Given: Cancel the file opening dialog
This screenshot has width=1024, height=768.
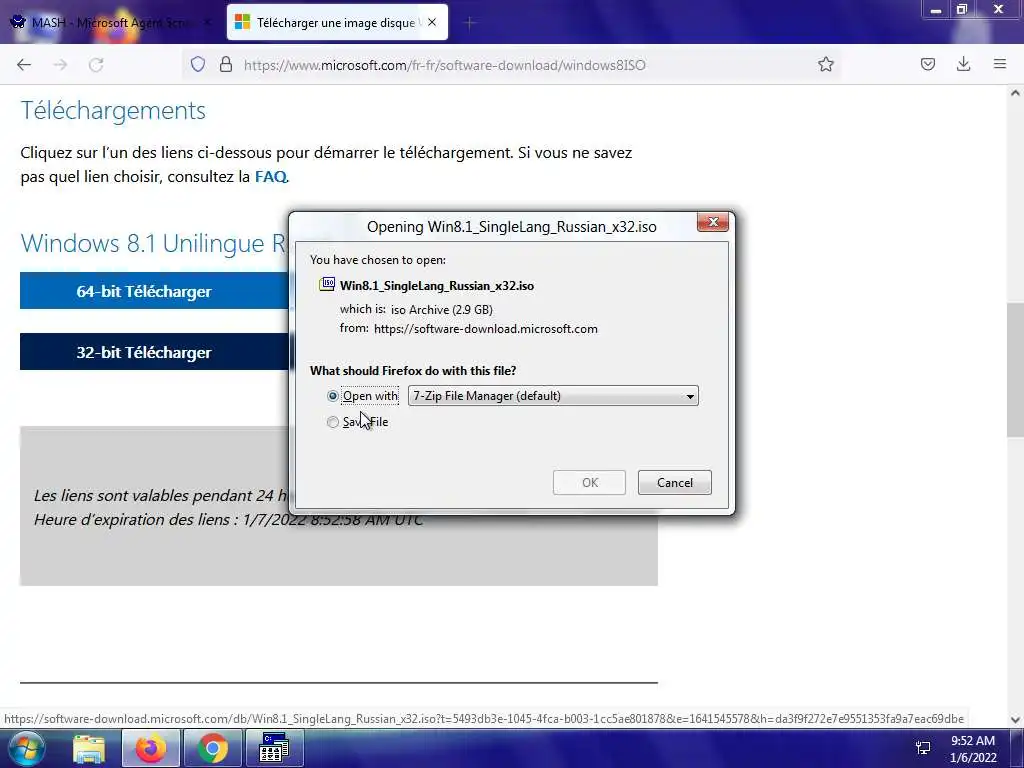Looking at the screenshot, I should [675, 483].
